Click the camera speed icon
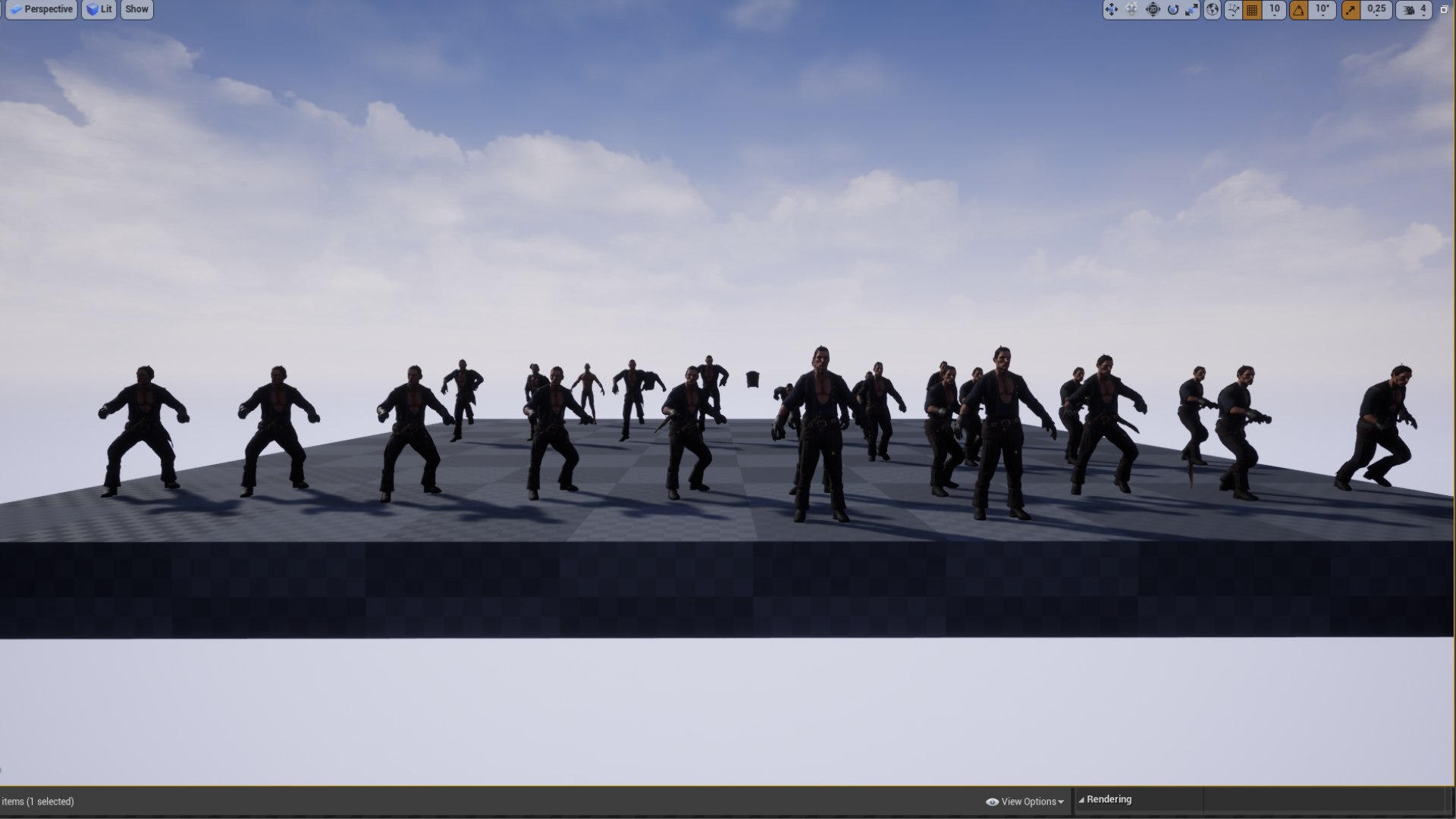Screen dimensions: 1456x819 1409,9
